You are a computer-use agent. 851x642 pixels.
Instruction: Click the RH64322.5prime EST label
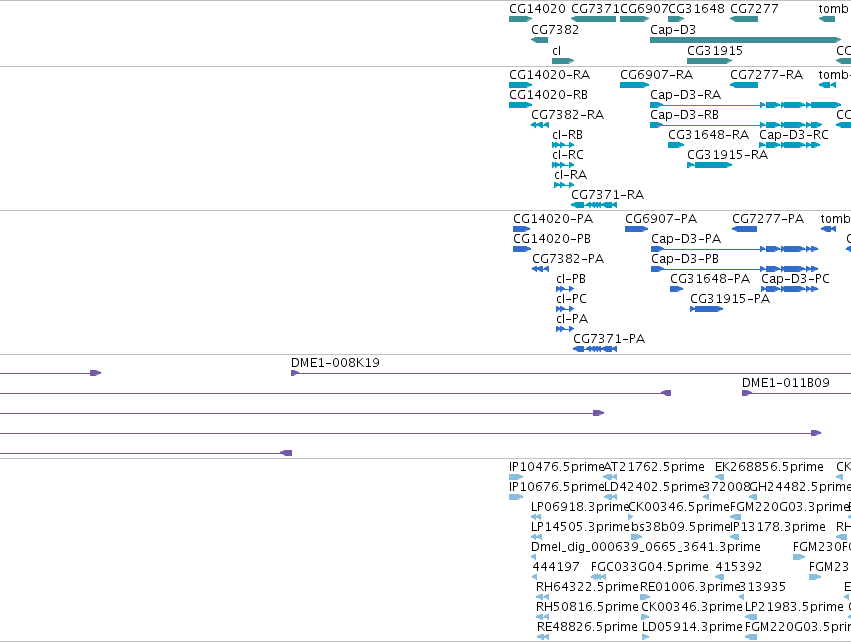587,587
